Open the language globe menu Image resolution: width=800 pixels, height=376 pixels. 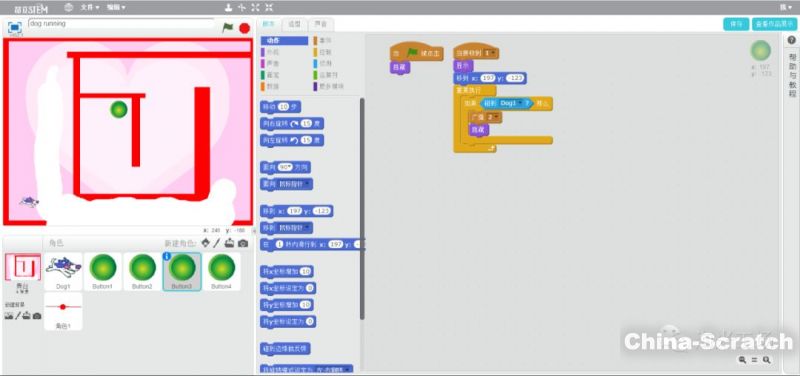pyautogui.click(x=69, y=7)
